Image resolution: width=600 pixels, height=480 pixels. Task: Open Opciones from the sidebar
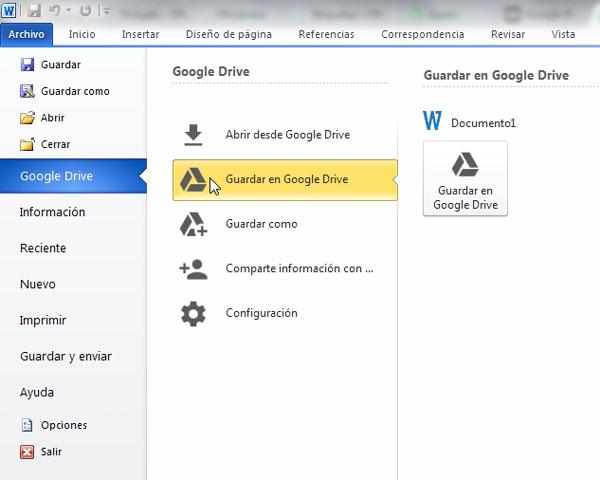click(63, 425)
